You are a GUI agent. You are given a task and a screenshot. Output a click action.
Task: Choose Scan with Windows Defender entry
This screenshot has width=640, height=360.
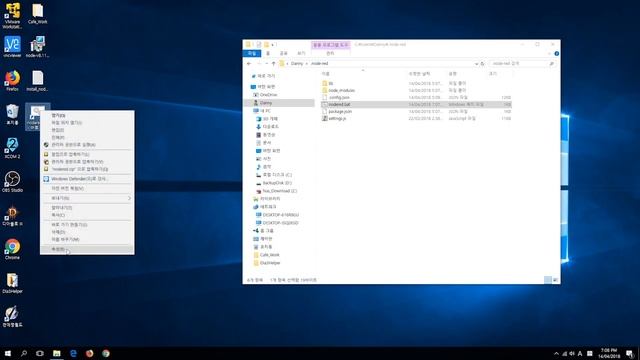(87, 179)
